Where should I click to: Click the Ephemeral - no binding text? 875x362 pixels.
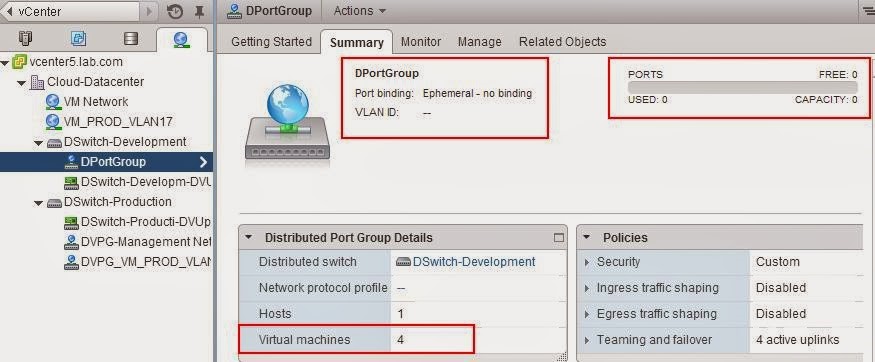pos(477,93)
